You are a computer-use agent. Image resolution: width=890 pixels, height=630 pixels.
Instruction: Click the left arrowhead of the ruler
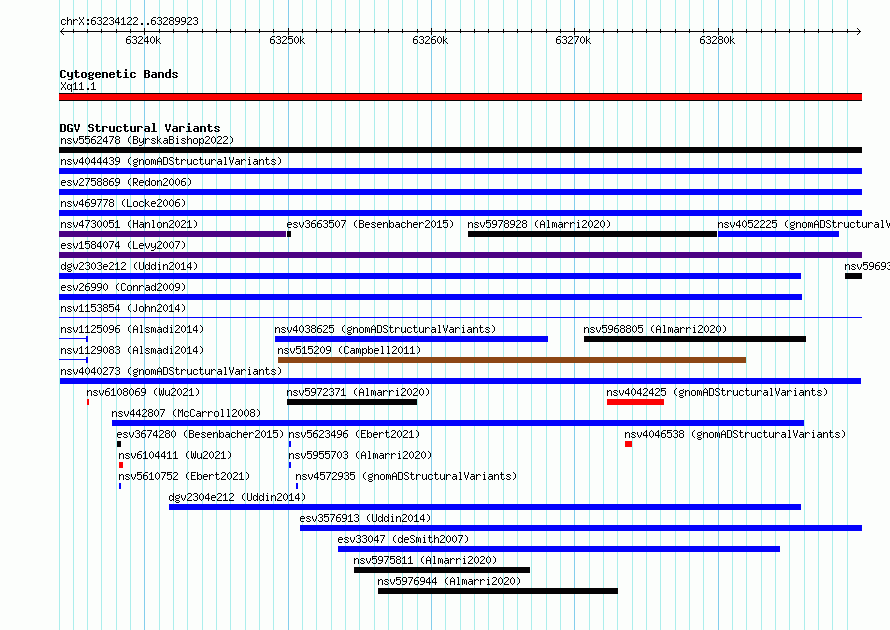[62, 32]
